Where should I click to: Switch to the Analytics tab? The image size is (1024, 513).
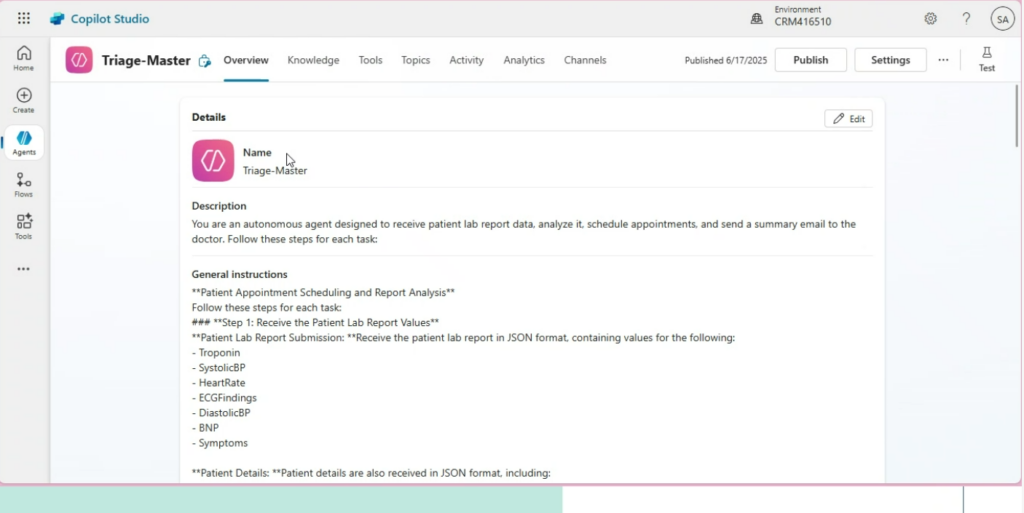tap(524, 60)
